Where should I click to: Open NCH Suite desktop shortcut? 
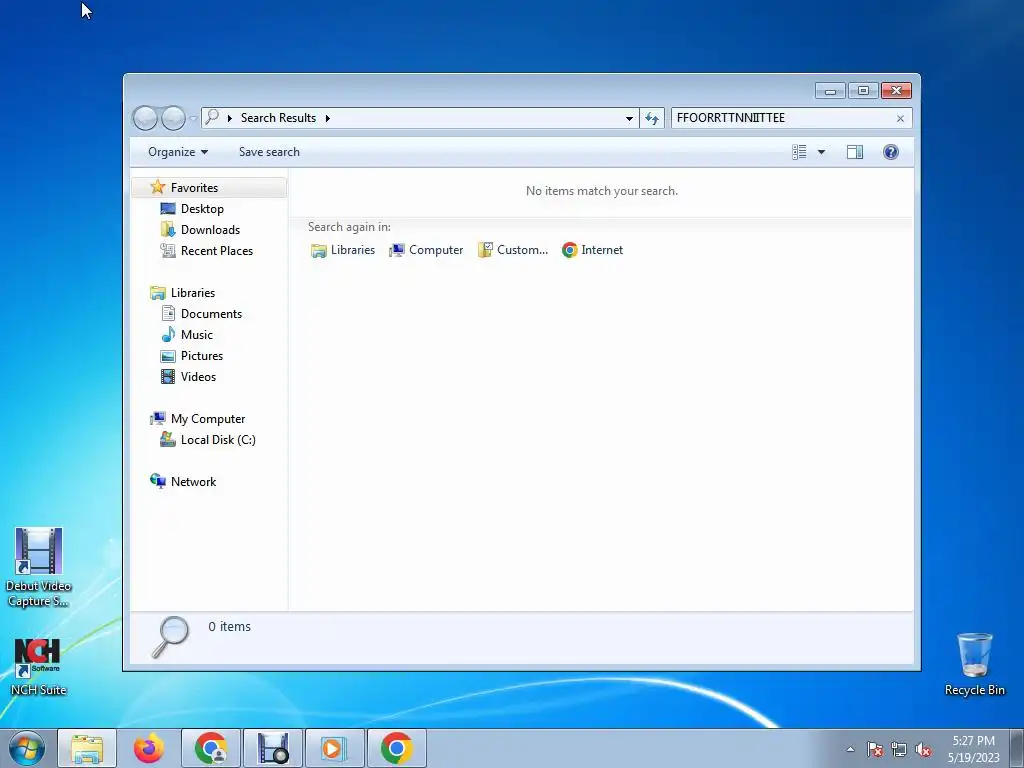[38, 667]
